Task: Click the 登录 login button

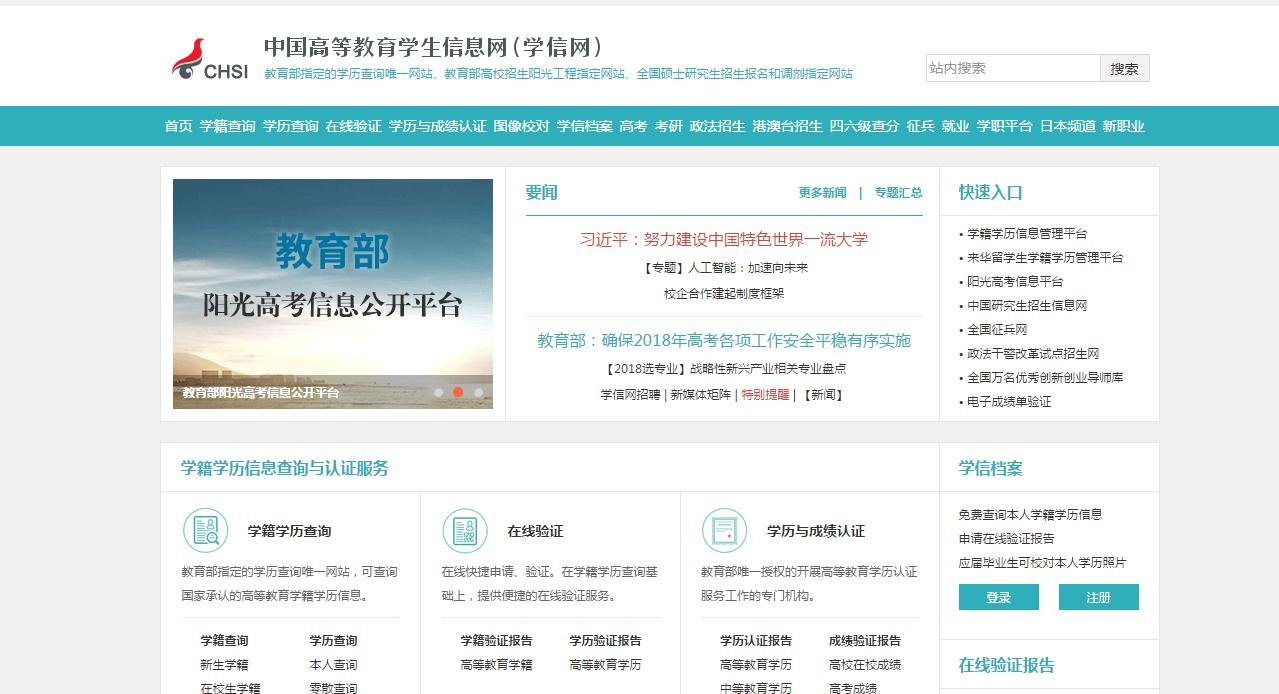Action: click(998, 597)
